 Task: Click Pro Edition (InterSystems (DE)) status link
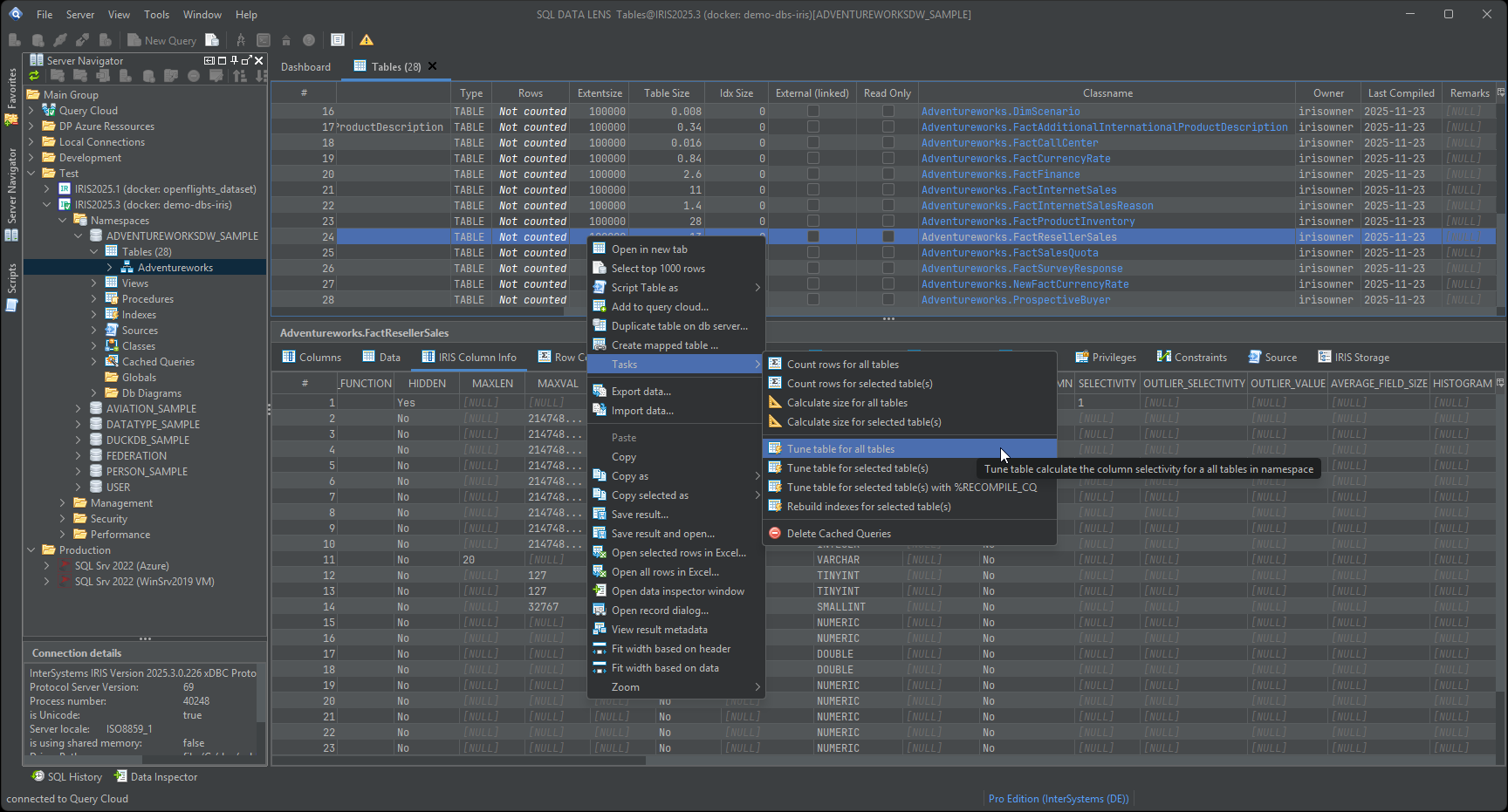[x=1059, y=799]
